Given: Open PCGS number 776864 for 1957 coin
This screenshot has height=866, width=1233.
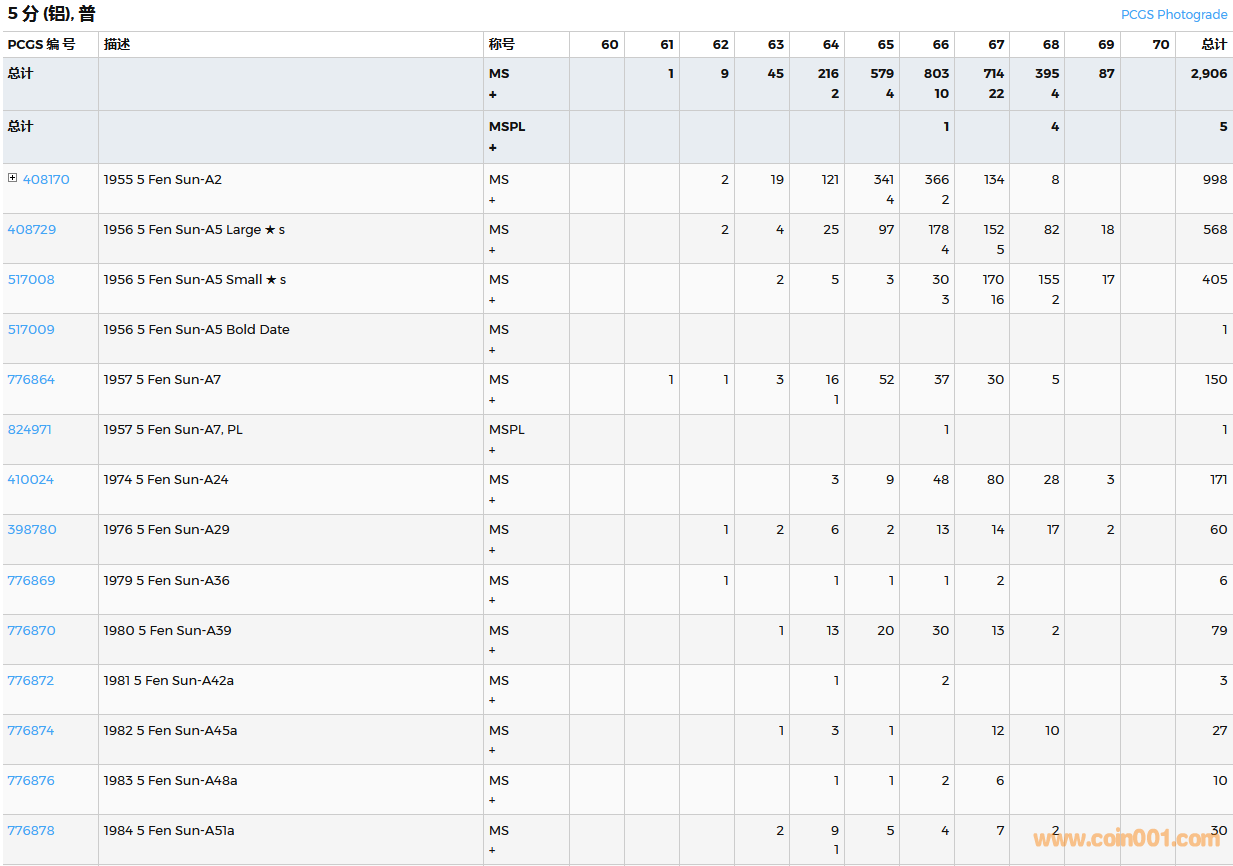Looking at the screenshot, I should (31, 379).
